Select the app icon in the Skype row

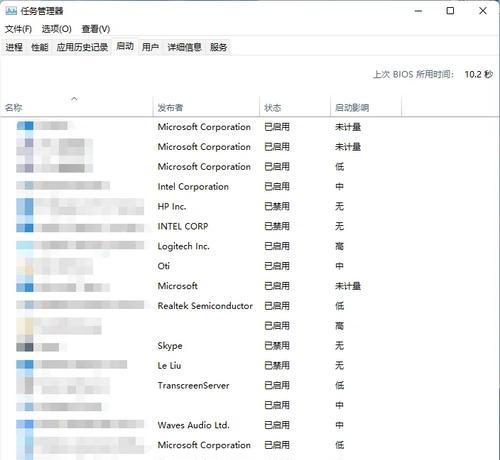[25, 347]
